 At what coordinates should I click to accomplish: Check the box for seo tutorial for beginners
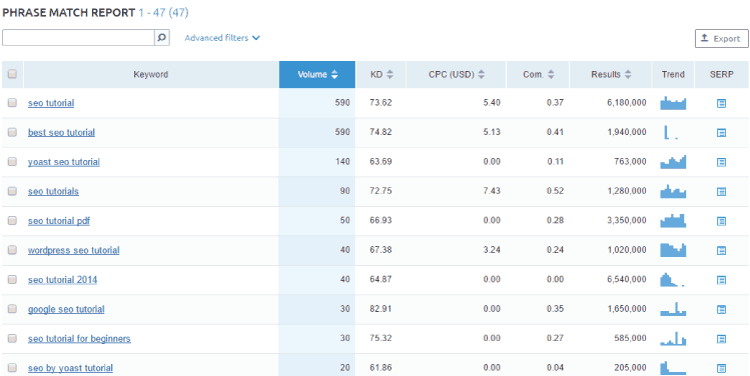(12, 338)
